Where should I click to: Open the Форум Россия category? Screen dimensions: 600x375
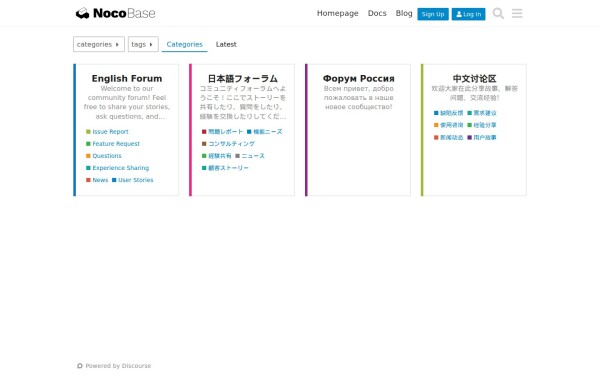click(x=359, y=78)
